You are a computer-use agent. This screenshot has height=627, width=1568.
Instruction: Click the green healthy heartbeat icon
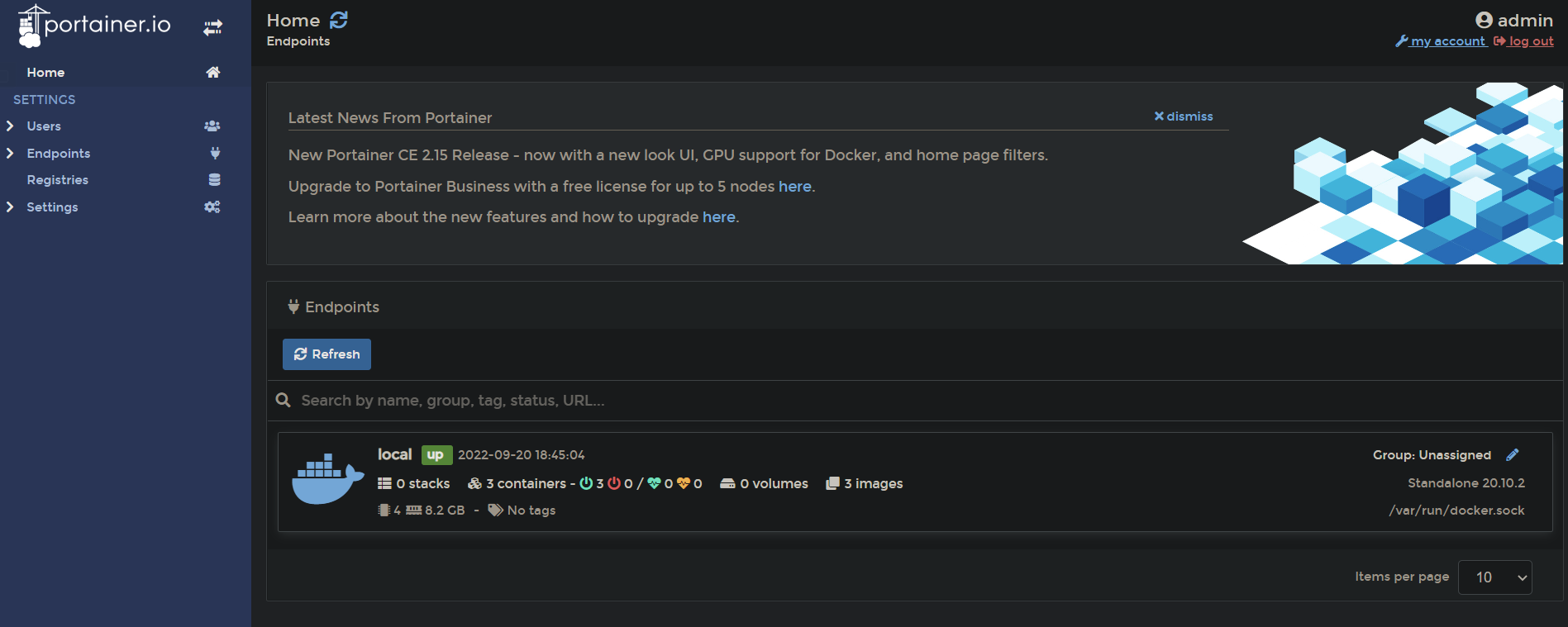pyautogui.click(x=654, y=483)
